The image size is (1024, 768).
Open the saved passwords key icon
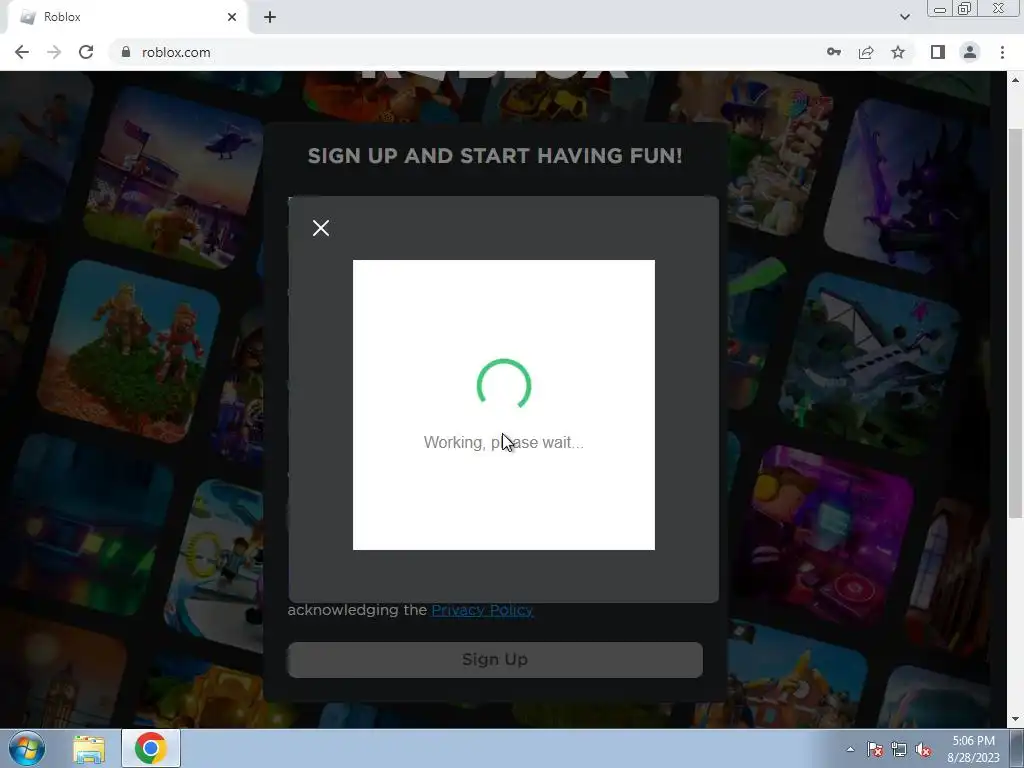(x=834, y=52)
